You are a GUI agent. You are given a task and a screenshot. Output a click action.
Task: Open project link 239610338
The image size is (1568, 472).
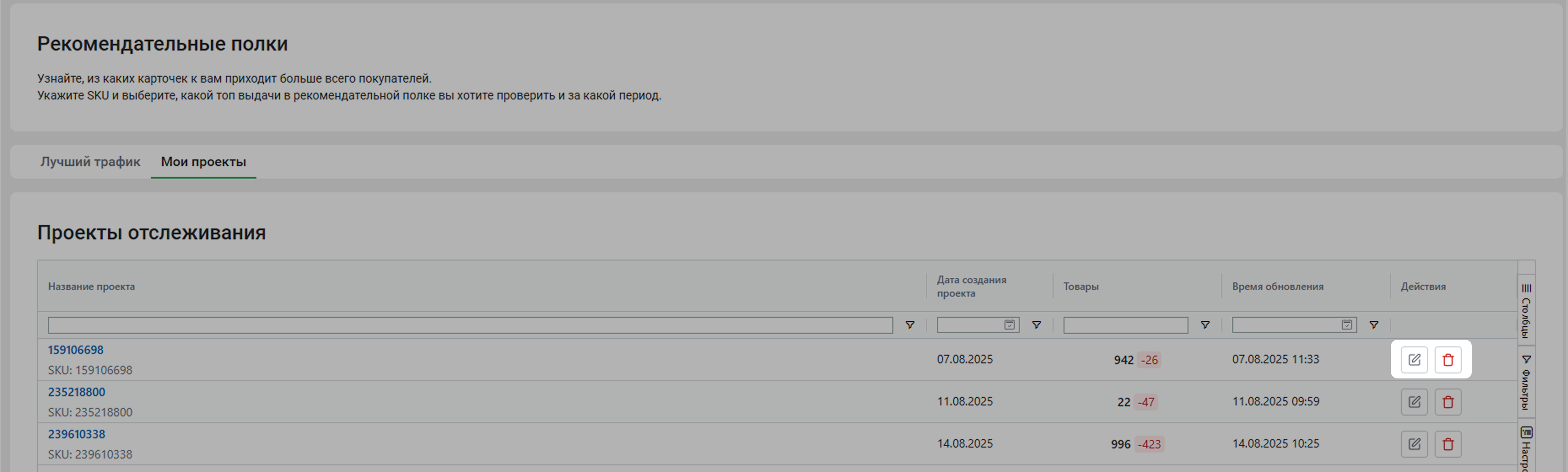click(77, 434)
